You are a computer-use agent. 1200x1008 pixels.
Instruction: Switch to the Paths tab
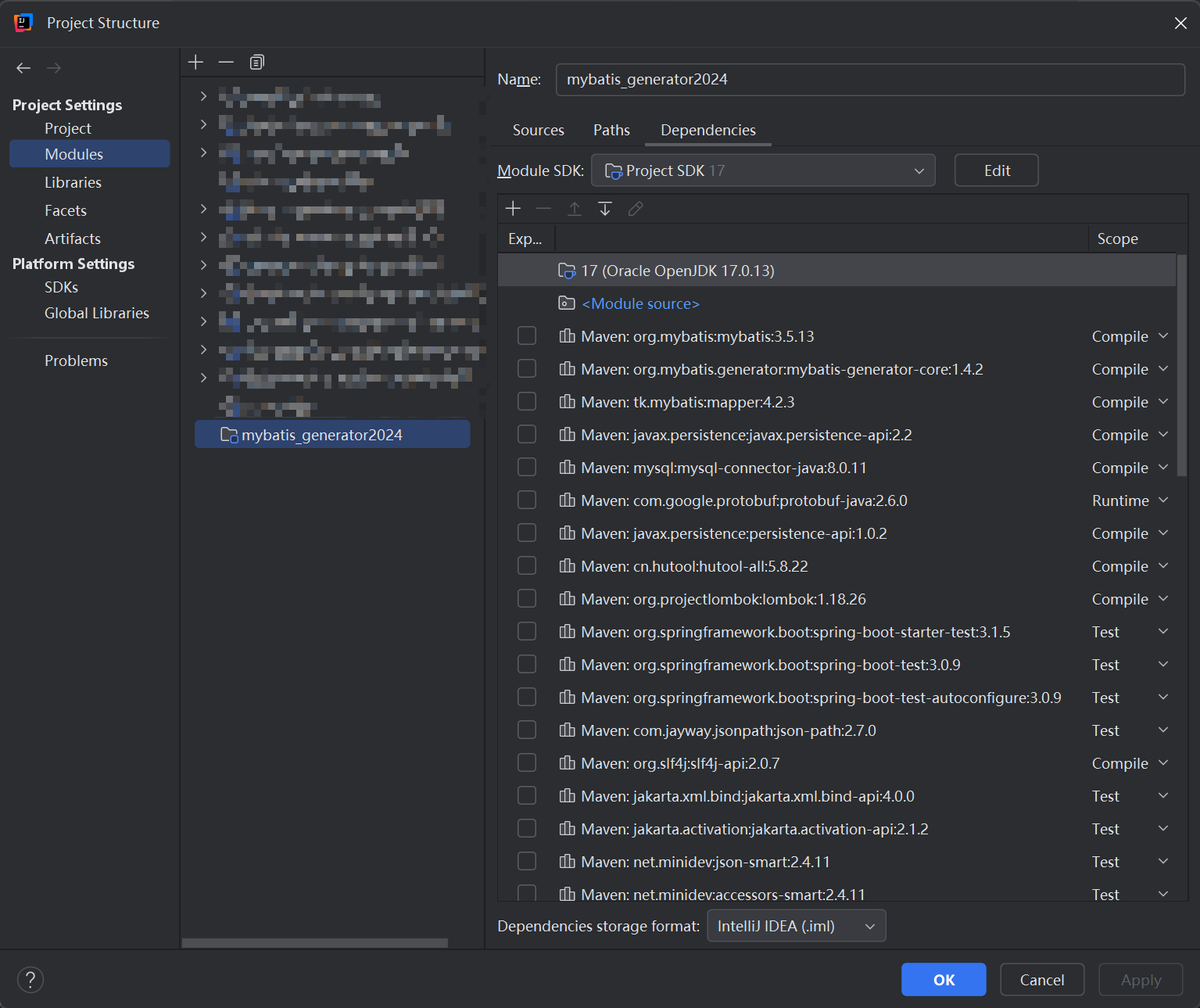click(x=611, y=130)
